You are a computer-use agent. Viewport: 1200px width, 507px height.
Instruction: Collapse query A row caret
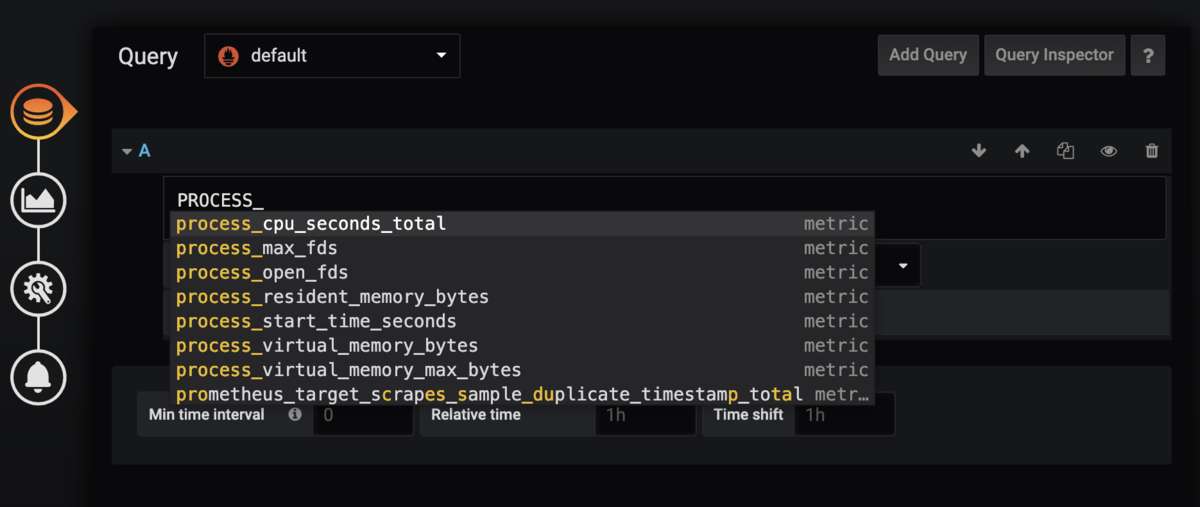pos(127,151)
